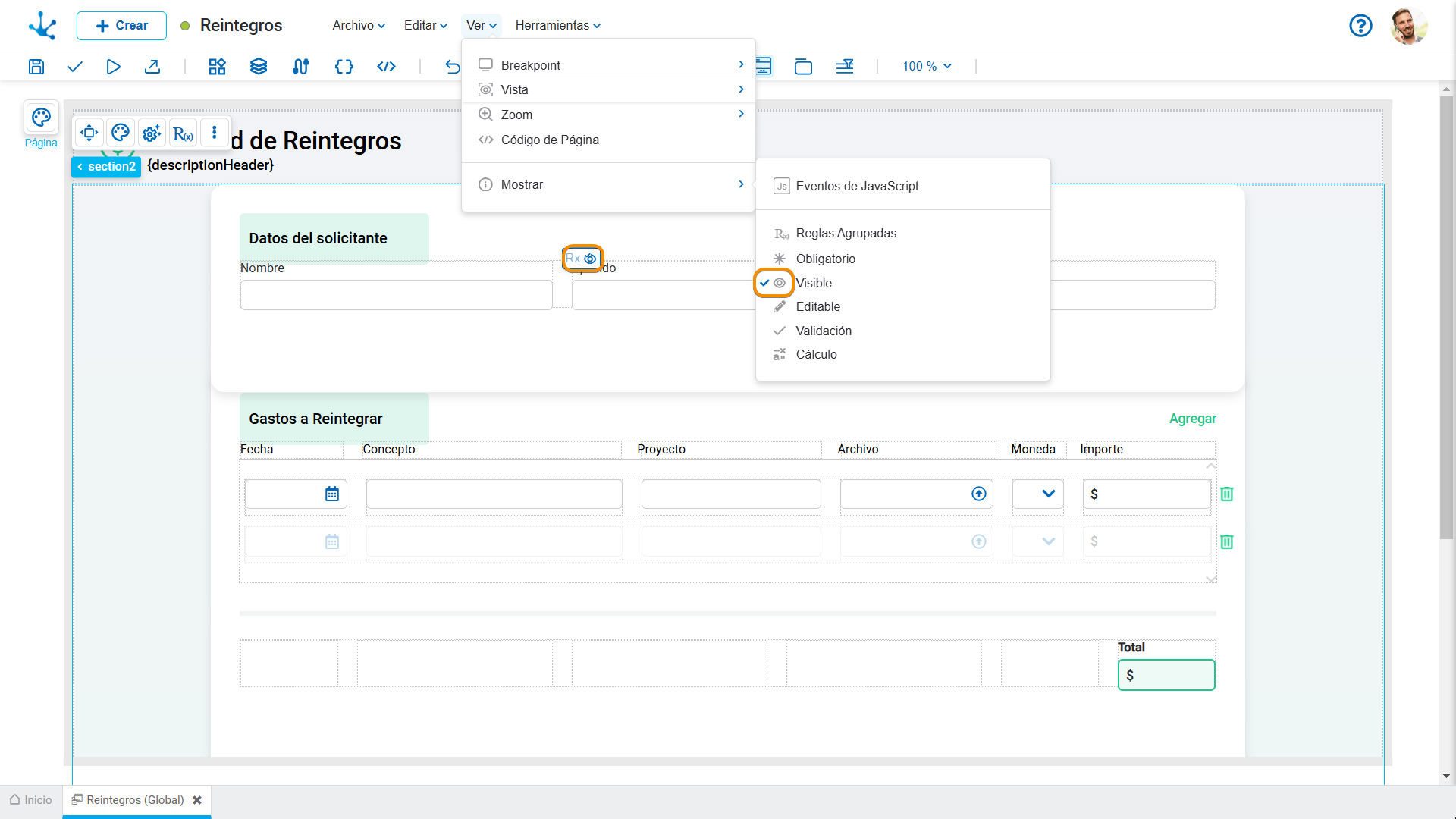1456x819 pixels.
Task: Click the first row Proyecto input
Action: (x=731, y=494)
